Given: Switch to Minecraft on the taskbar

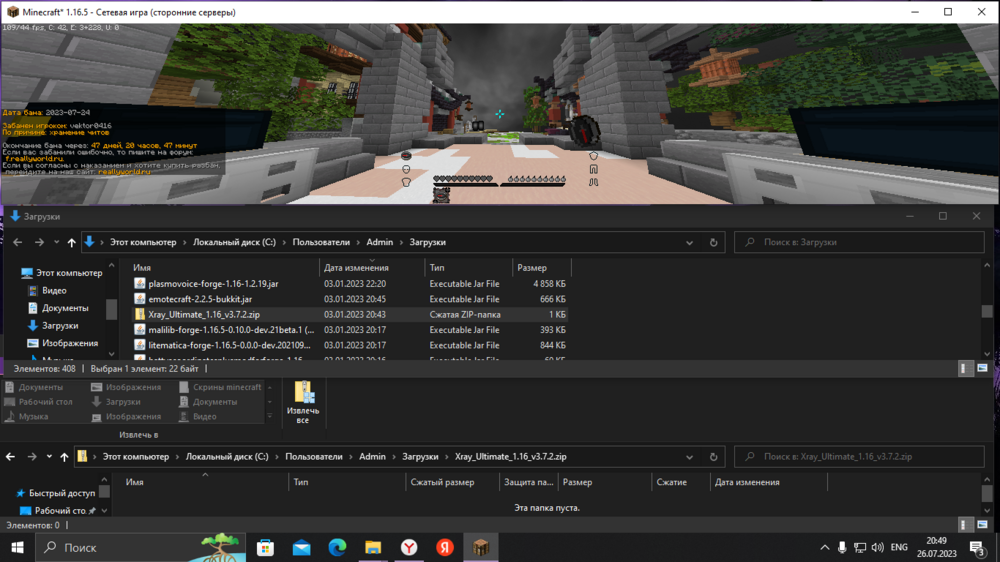Looking at the screenshot, I should [481, 547].
